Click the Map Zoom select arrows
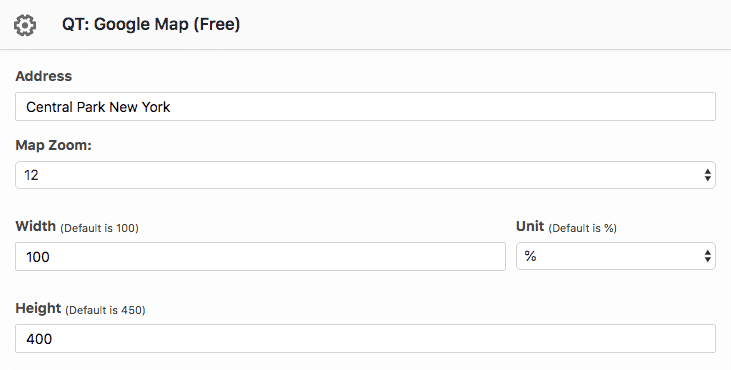This screenshot has height=370, width=731. click(708, 175)
